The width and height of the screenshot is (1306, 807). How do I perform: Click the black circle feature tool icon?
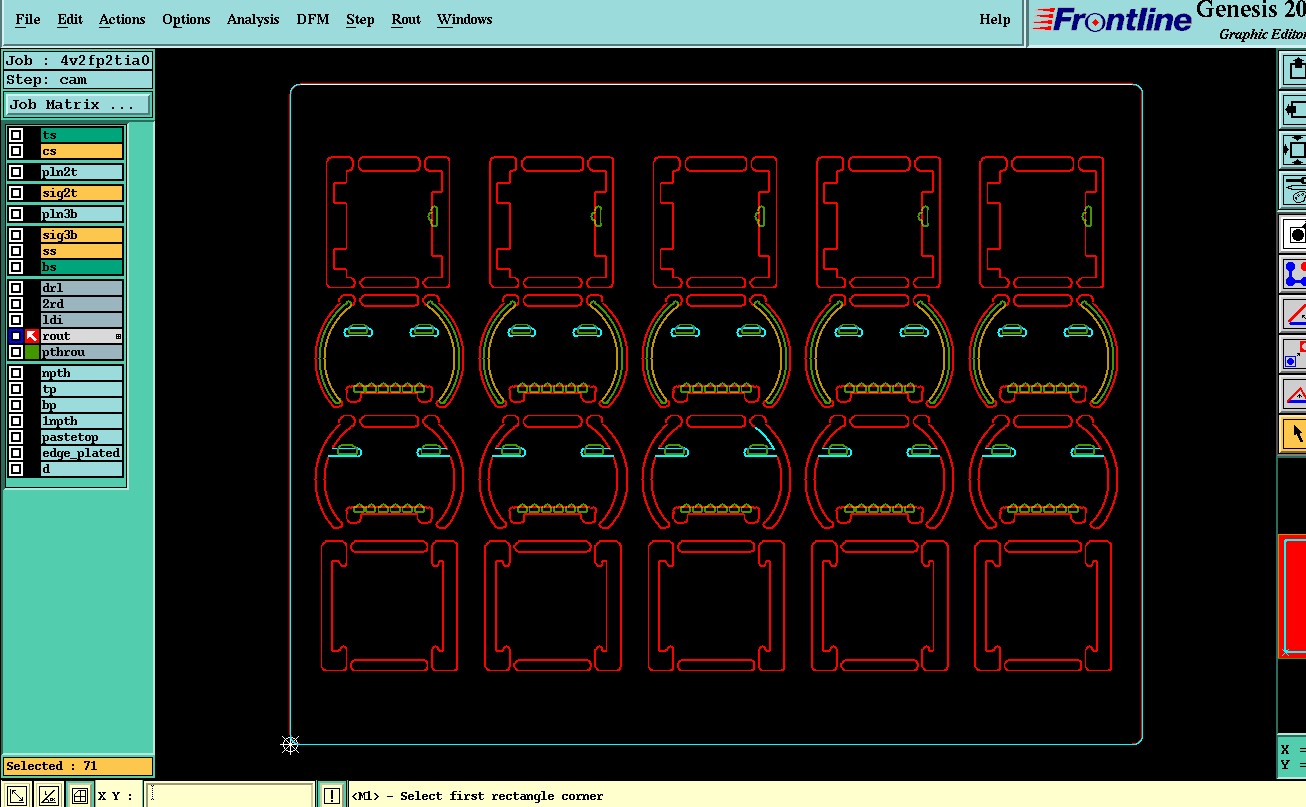(x=1295, y=235)
